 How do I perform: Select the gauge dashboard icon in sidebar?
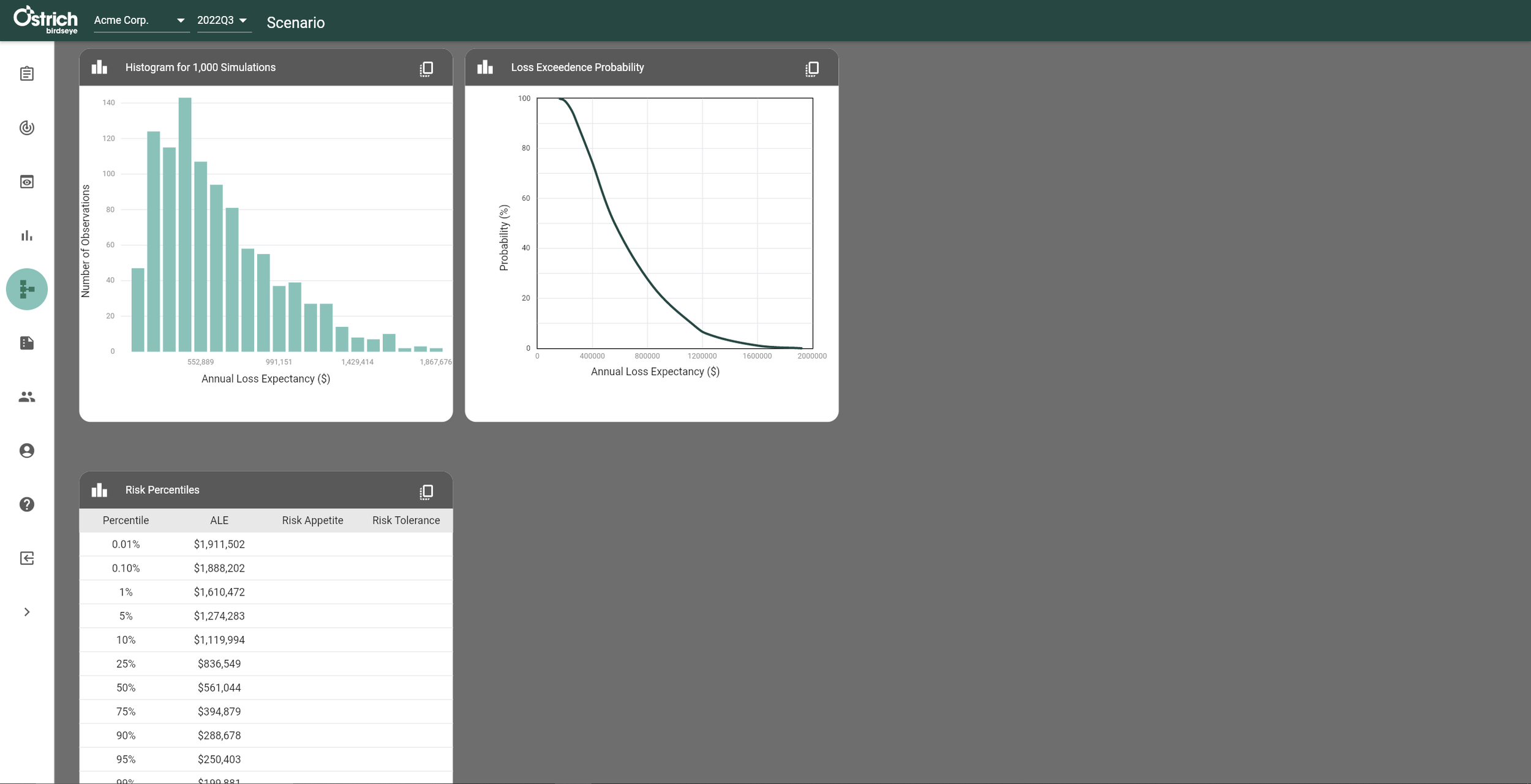point(27,128)
